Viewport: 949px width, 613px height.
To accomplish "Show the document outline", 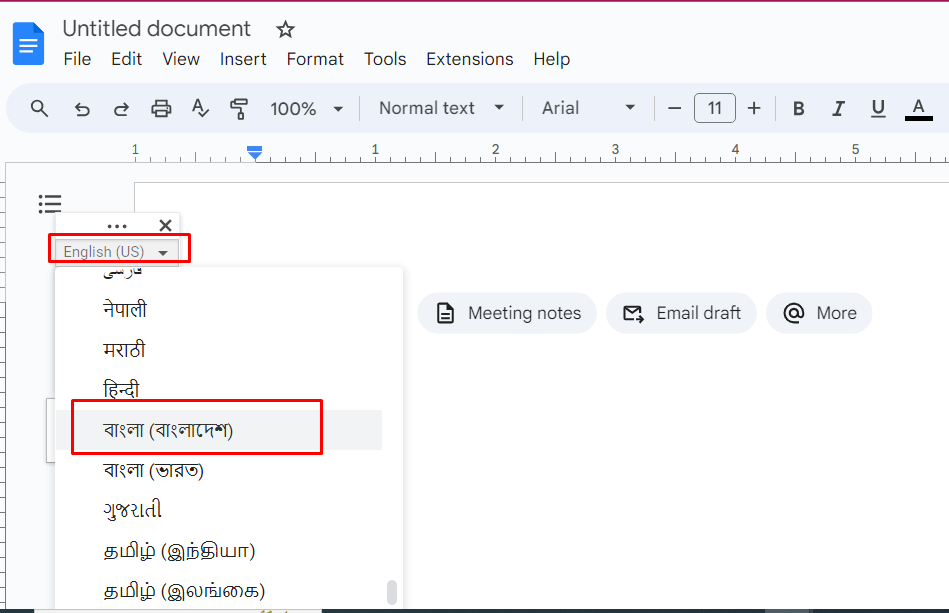I will (50, 204).
